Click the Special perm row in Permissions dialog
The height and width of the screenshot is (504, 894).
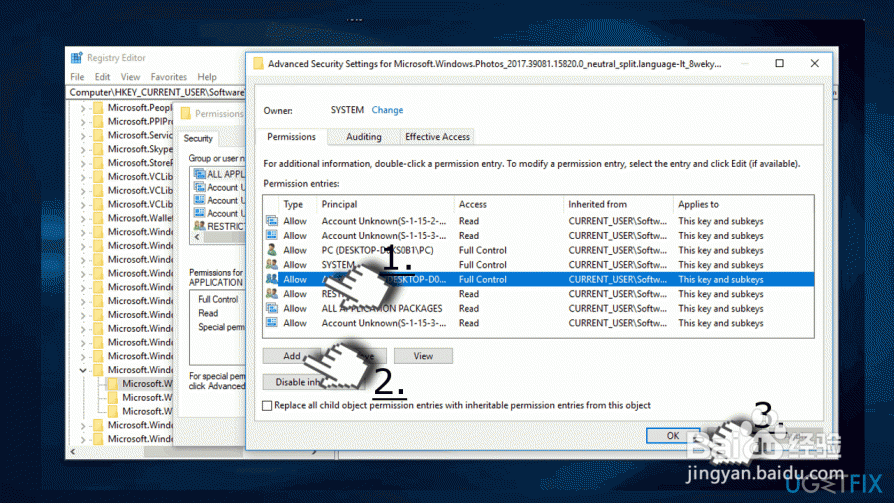click(x=220, y=327)
